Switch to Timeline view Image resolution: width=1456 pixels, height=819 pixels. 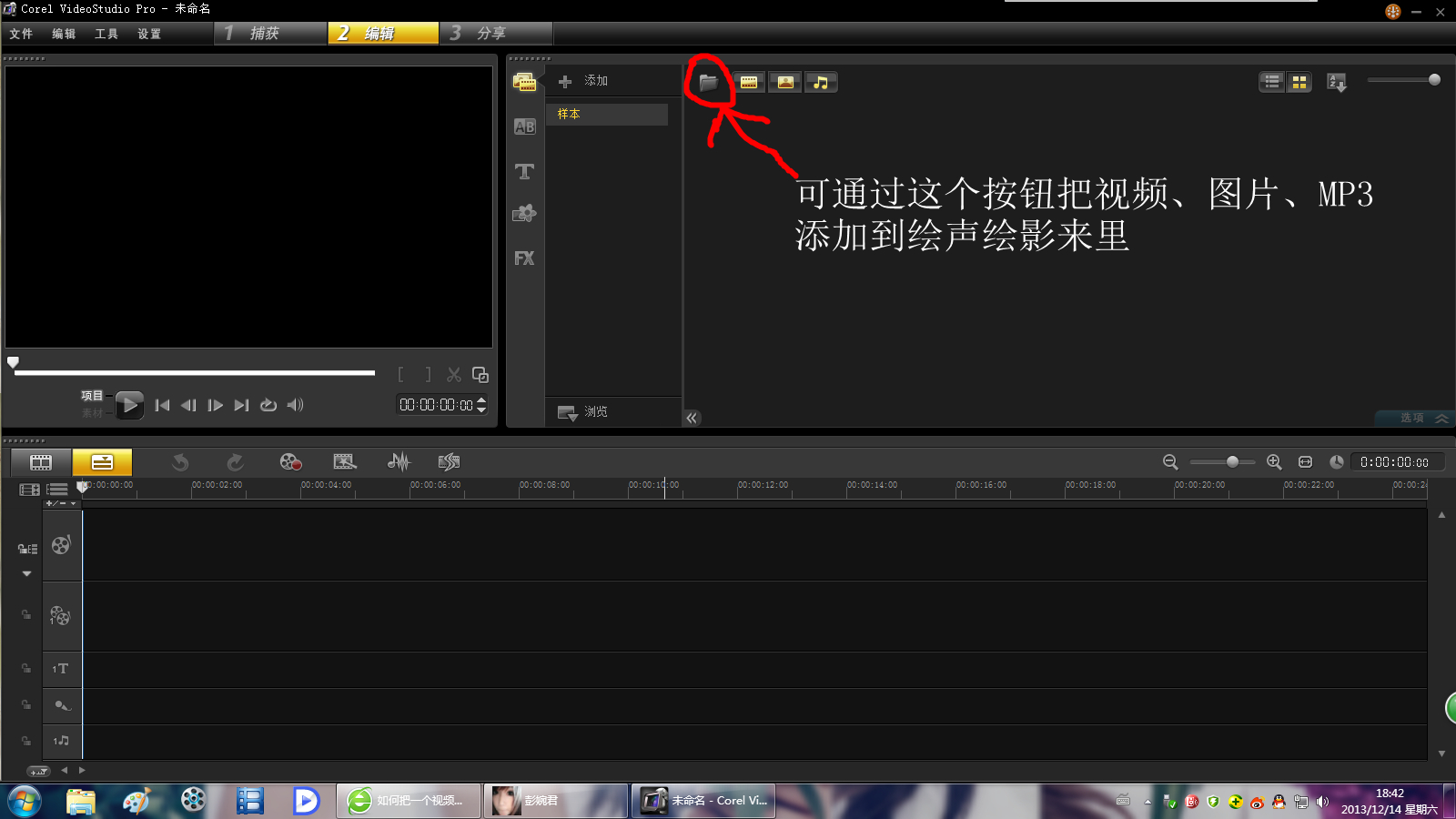pos(102,462)
